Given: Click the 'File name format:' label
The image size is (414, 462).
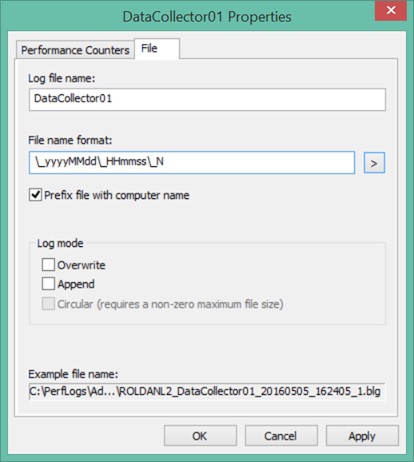Looking at the screenshot, I should tap(70, 140).
